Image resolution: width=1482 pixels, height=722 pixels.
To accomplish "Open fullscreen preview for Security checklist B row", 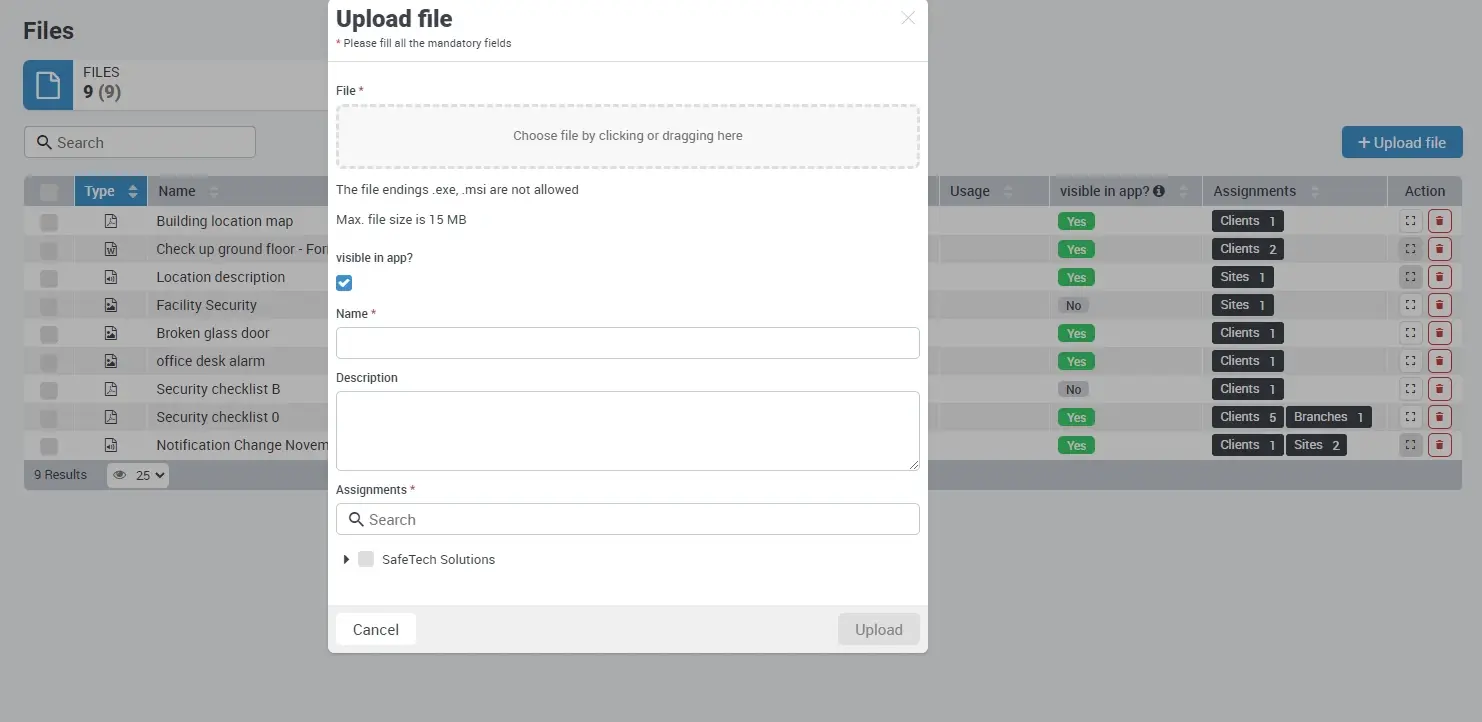I will click(1410, 388).
